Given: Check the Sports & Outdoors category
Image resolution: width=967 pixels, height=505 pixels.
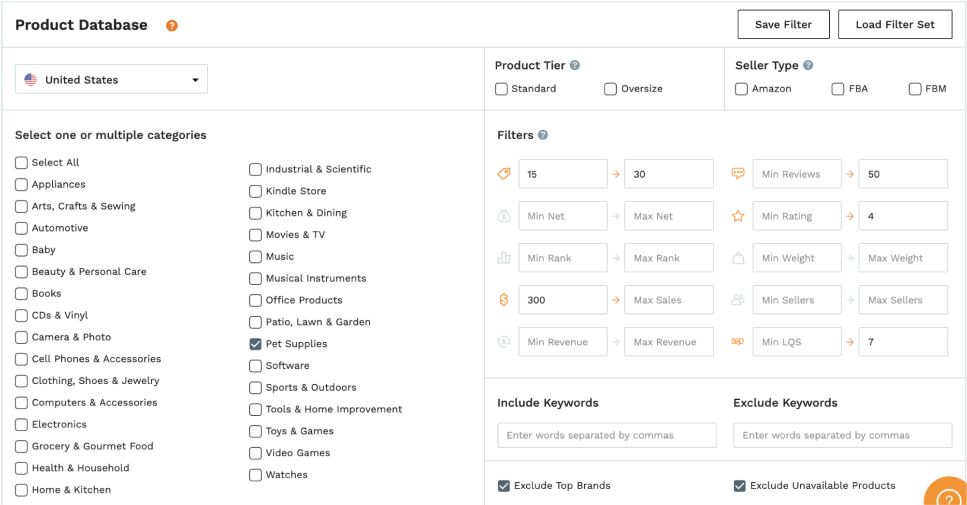Looking at the screenshot, I should [255, 387].
